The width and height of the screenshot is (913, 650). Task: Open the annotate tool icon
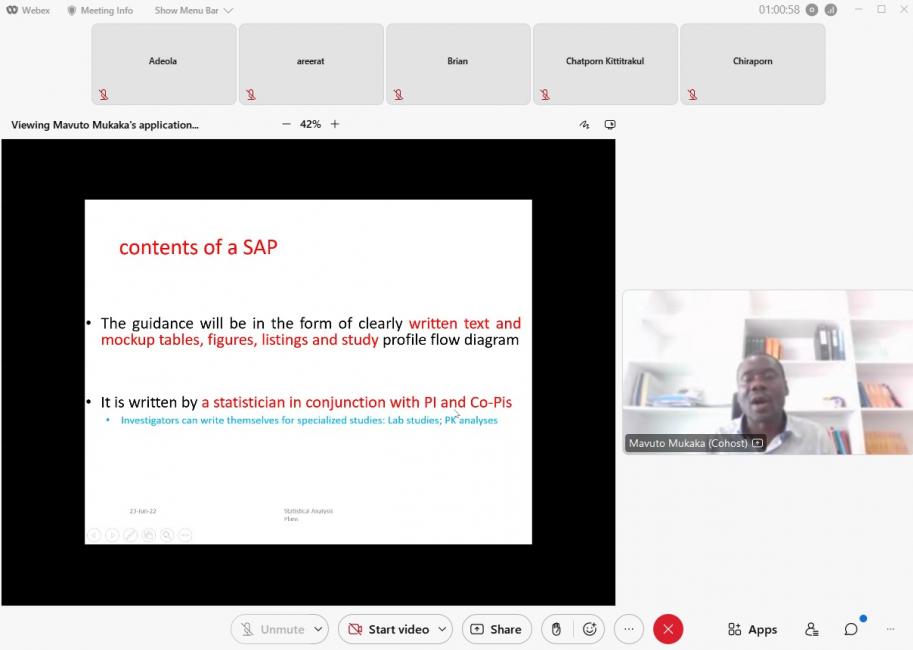click(x=585, y=125)
